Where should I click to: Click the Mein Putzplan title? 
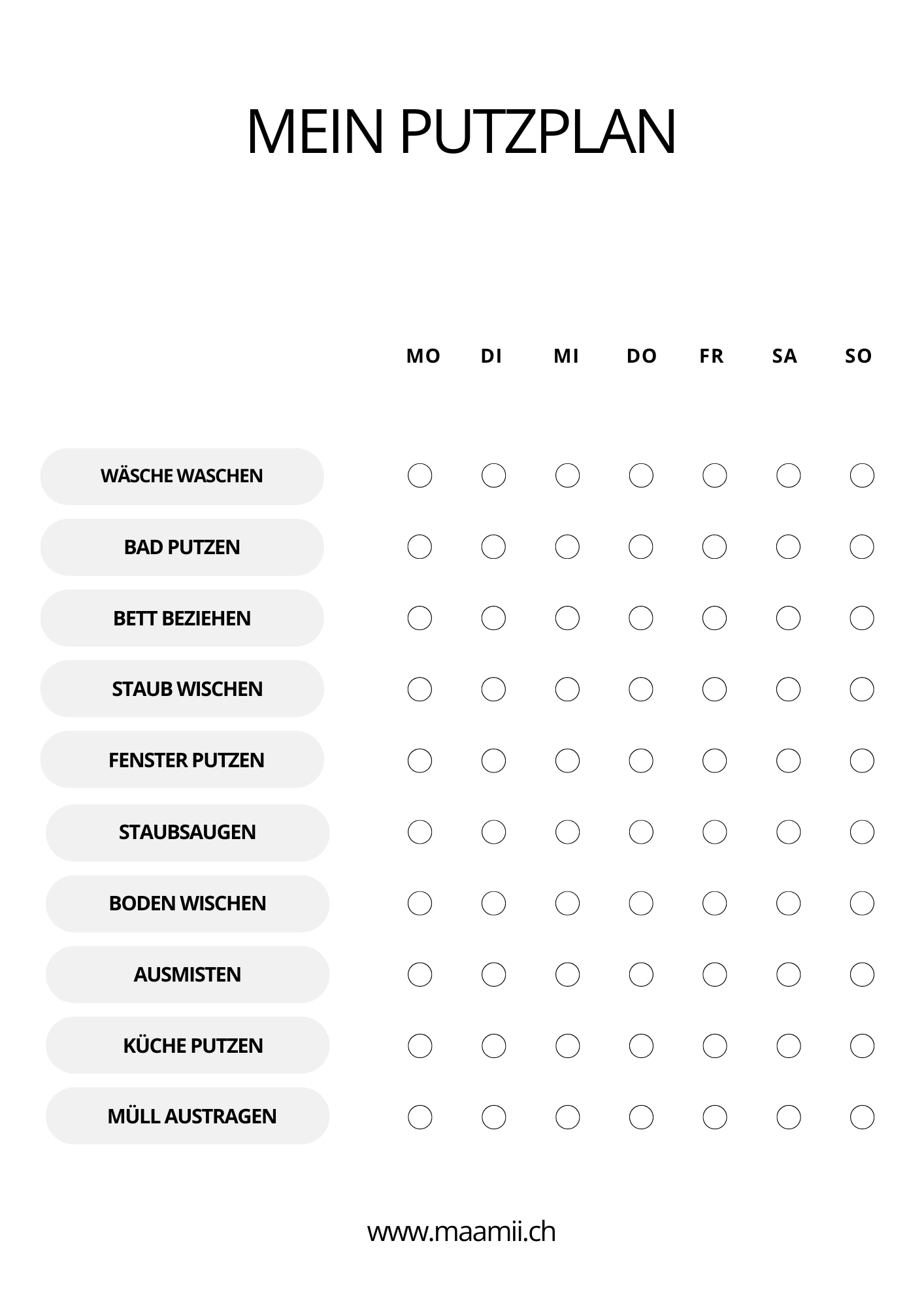click(461, 131)
